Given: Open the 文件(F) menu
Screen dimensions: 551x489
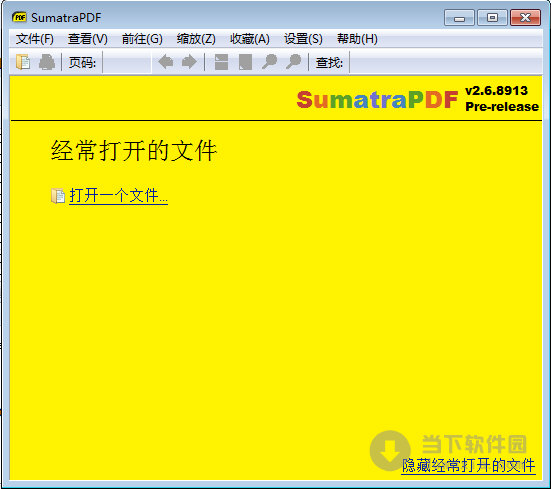Looking at the screenshot, I should pos(34,39).
